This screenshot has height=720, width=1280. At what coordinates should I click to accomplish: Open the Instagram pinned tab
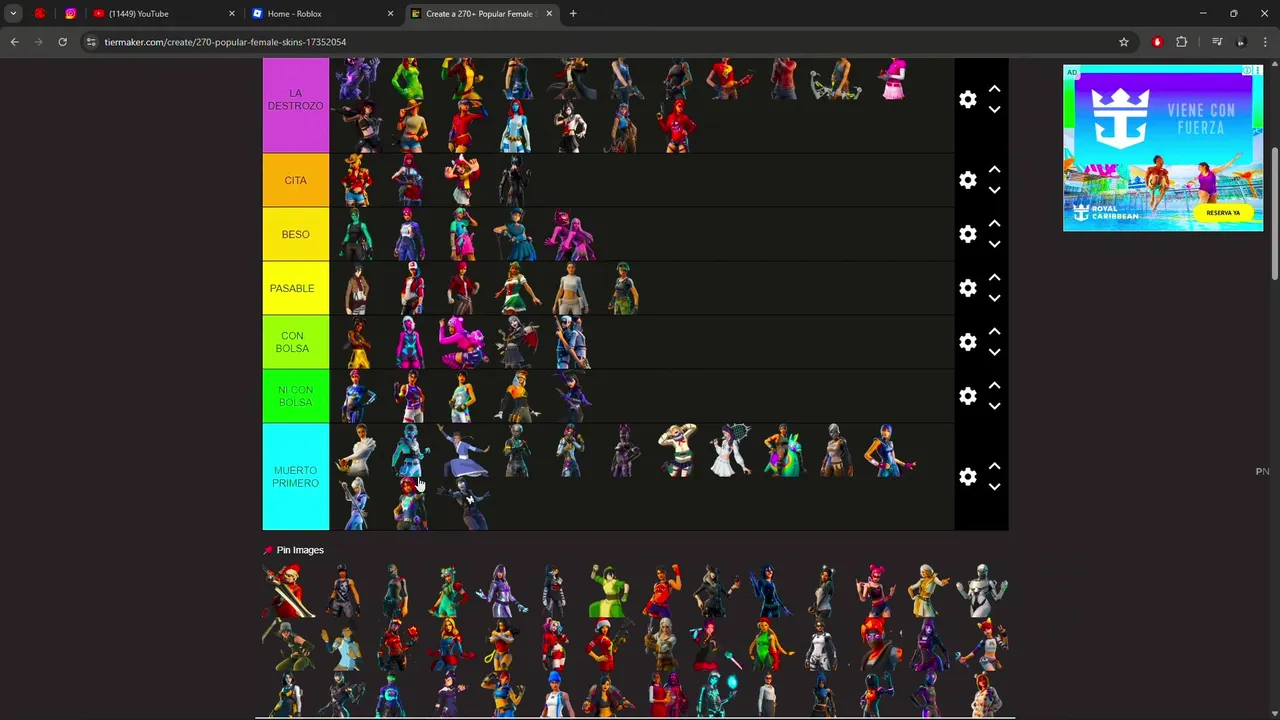(70, 14)
